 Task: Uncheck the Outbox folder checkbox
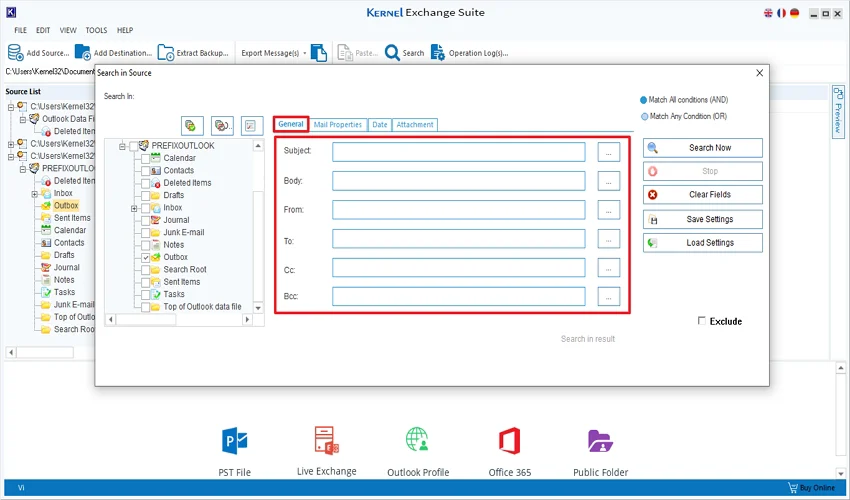tap(145, 258)
